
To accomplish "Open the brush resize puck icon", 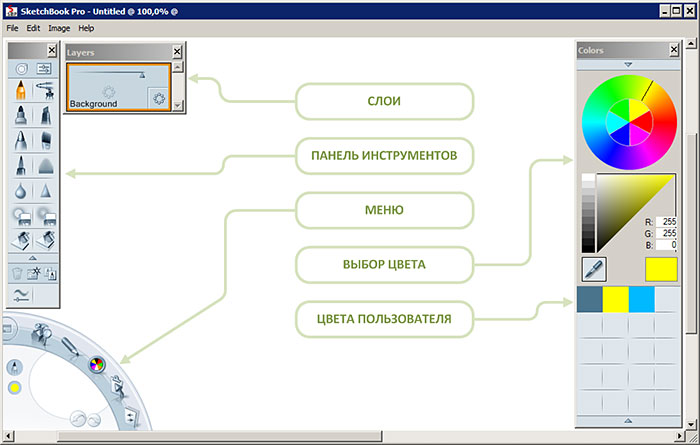I will coord(21,69).
